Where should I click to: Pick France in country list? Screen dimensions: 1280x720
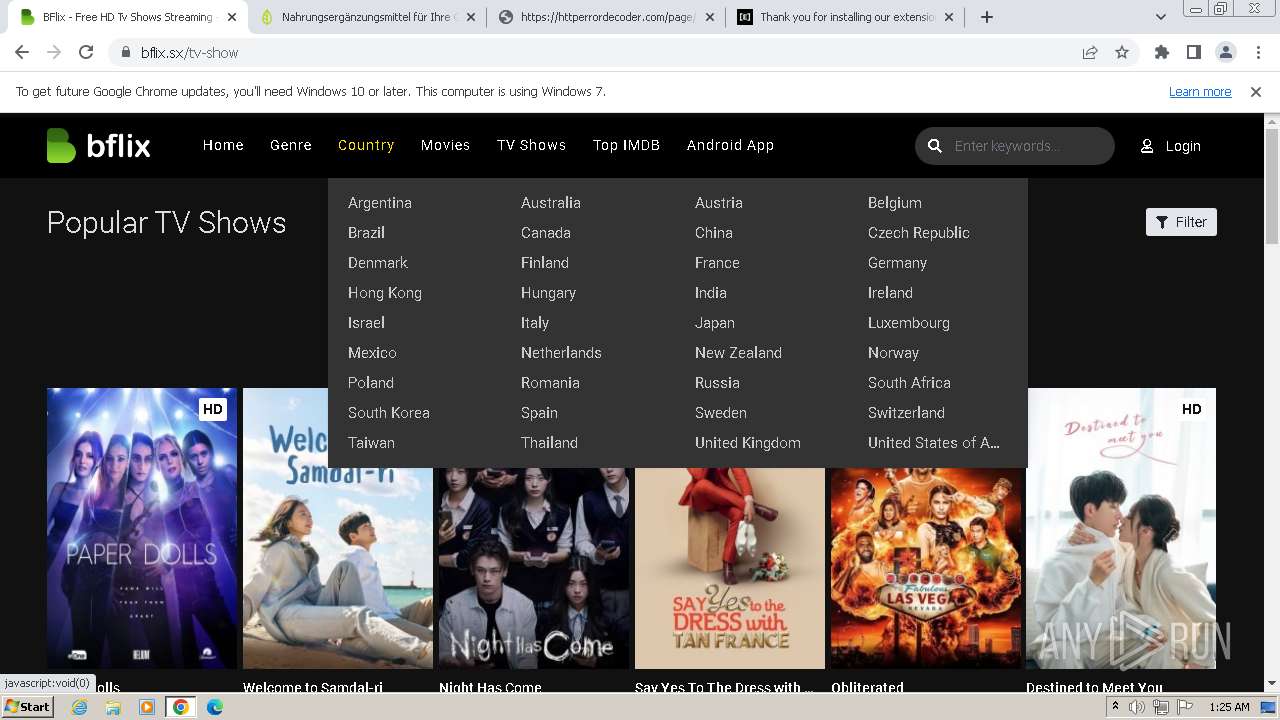pyautogui.click(x=717, y=263)
